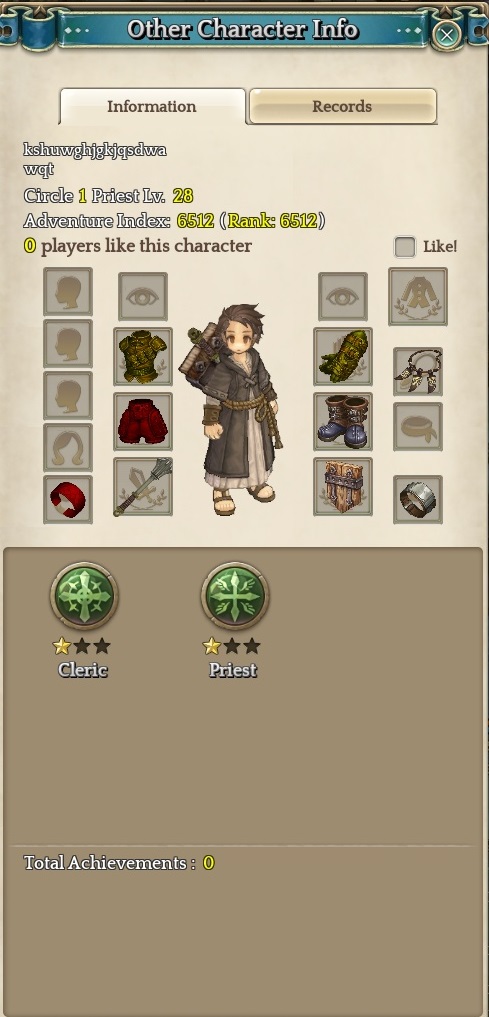Viewport: 489px width, 1017px height.
Task: Select the empty costume outfit slot
Action: coord(418,296)
